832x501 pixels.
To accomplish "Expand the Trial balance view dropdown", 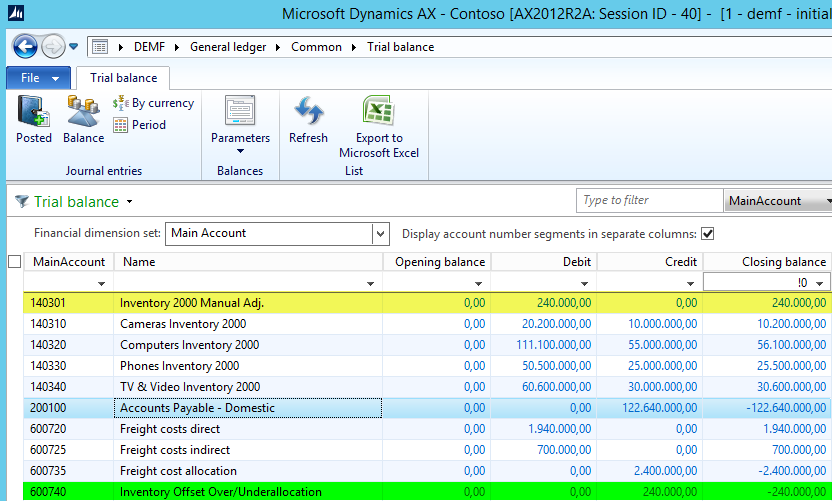I will point(130,202).
